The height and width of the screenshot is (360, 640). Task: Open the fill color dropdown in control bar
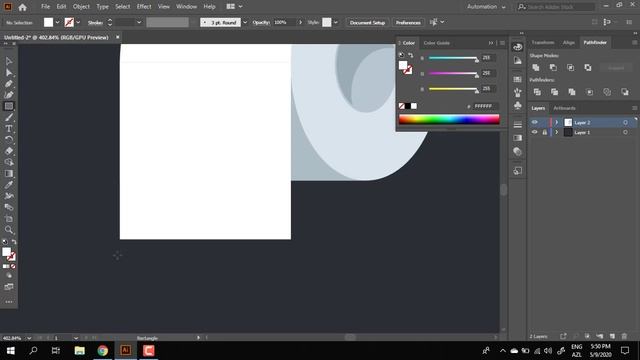click(57, 22)
